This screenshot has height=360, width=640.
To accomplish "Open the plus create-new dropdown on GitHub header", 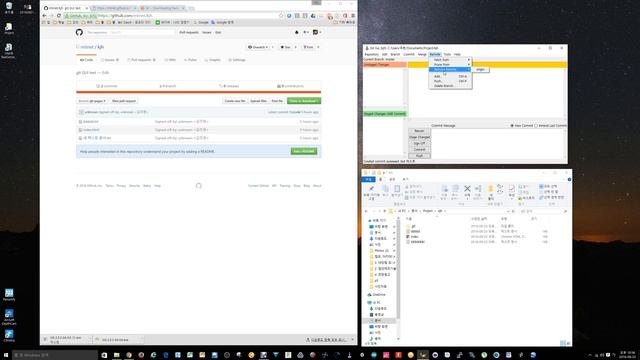I will click(x=306, y=32).
